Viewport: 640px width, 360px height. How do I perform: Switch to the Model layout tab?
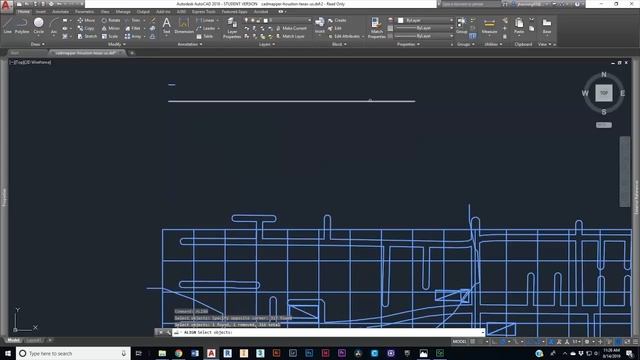(13, 340)
